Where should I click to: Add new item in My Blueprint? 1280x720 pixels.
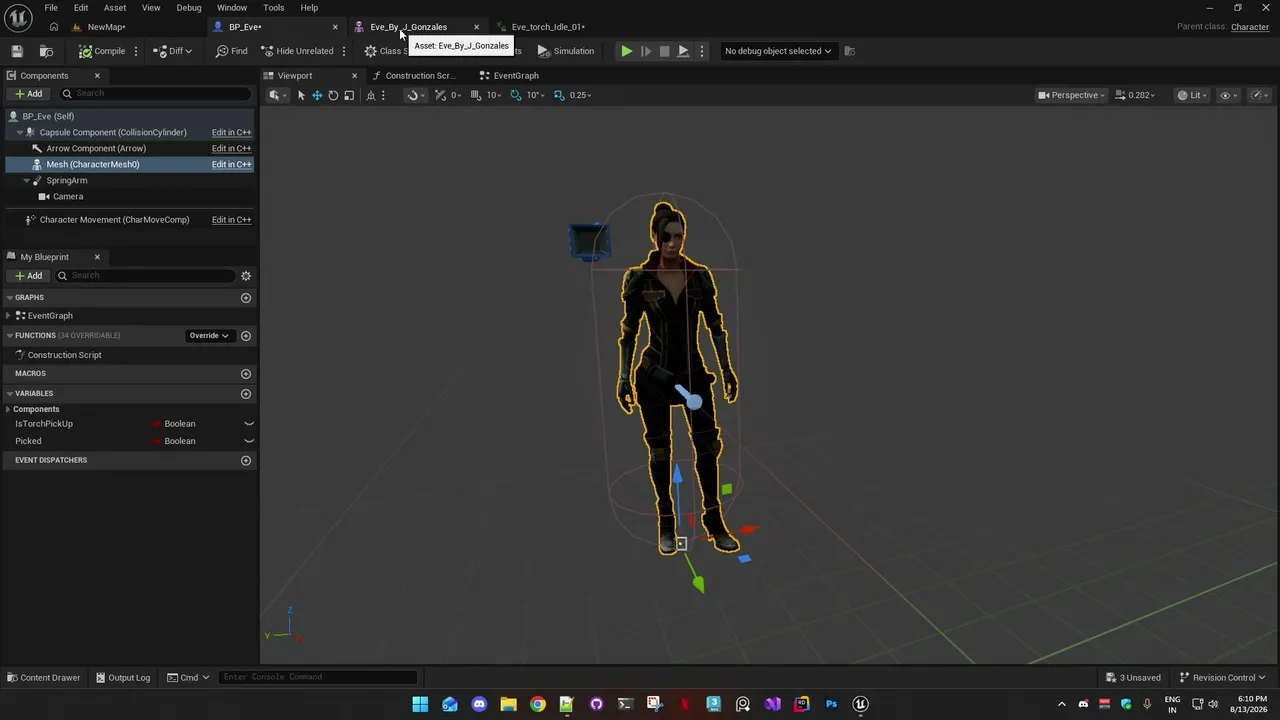click(29, 276)
